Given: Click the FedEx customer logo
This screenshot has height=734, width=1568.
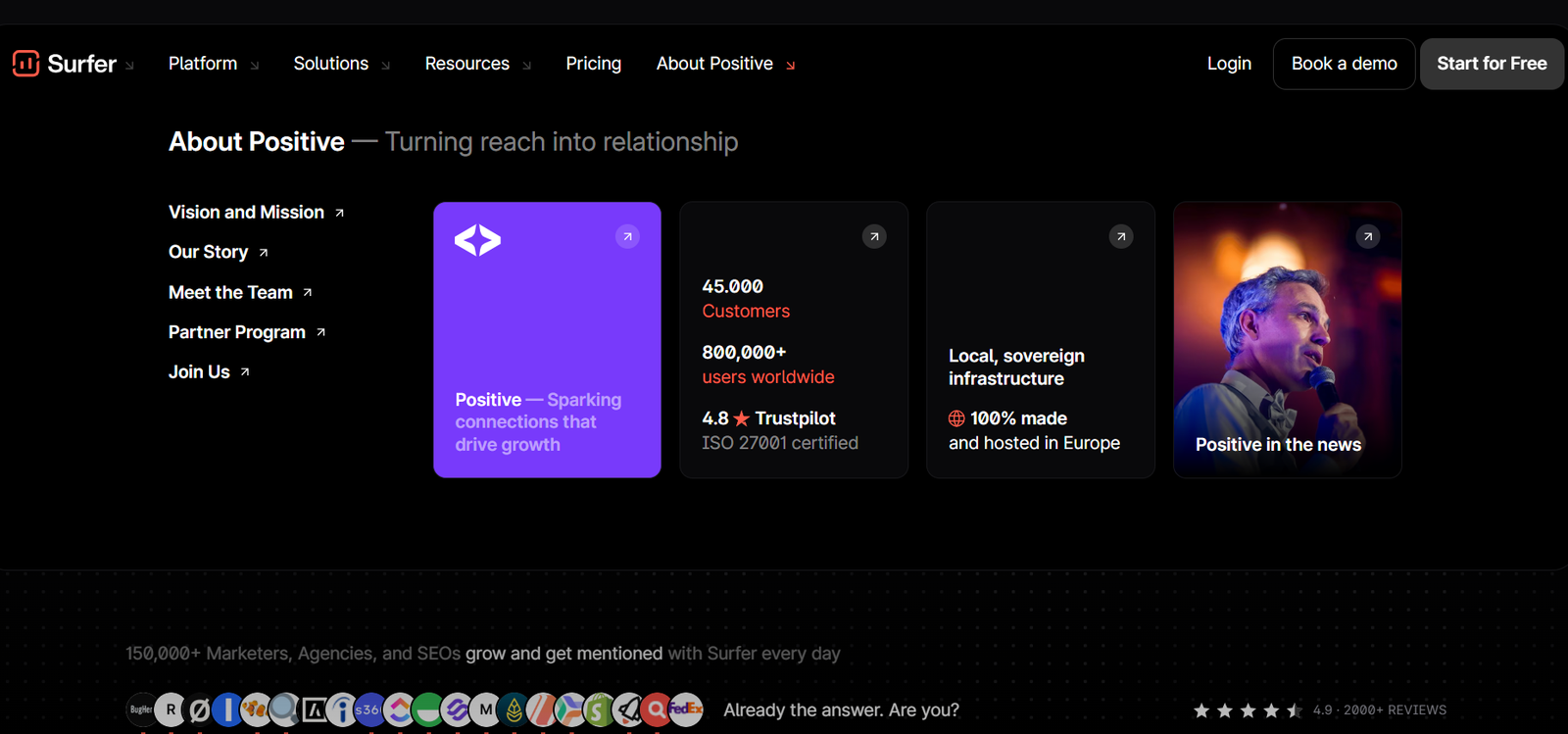Looking at the screenshot, I should (686, 710).
